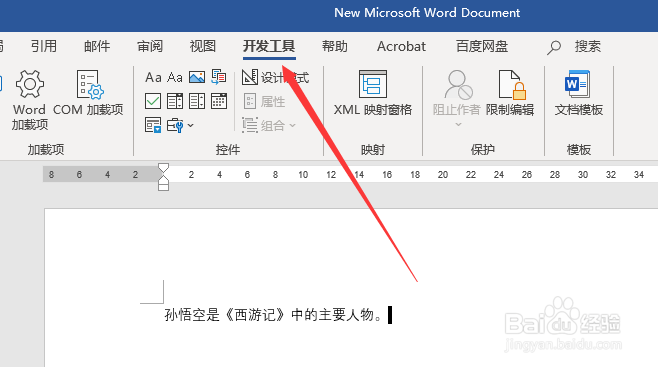Click the search magnifier icon
658x367 pixels.
coord(554,47)
